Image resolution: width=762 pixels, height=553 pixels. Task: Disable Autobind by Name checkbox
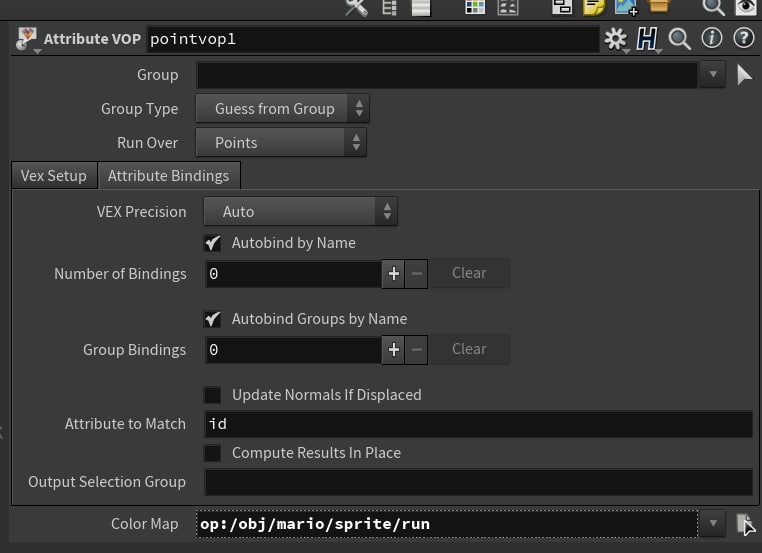212,243
